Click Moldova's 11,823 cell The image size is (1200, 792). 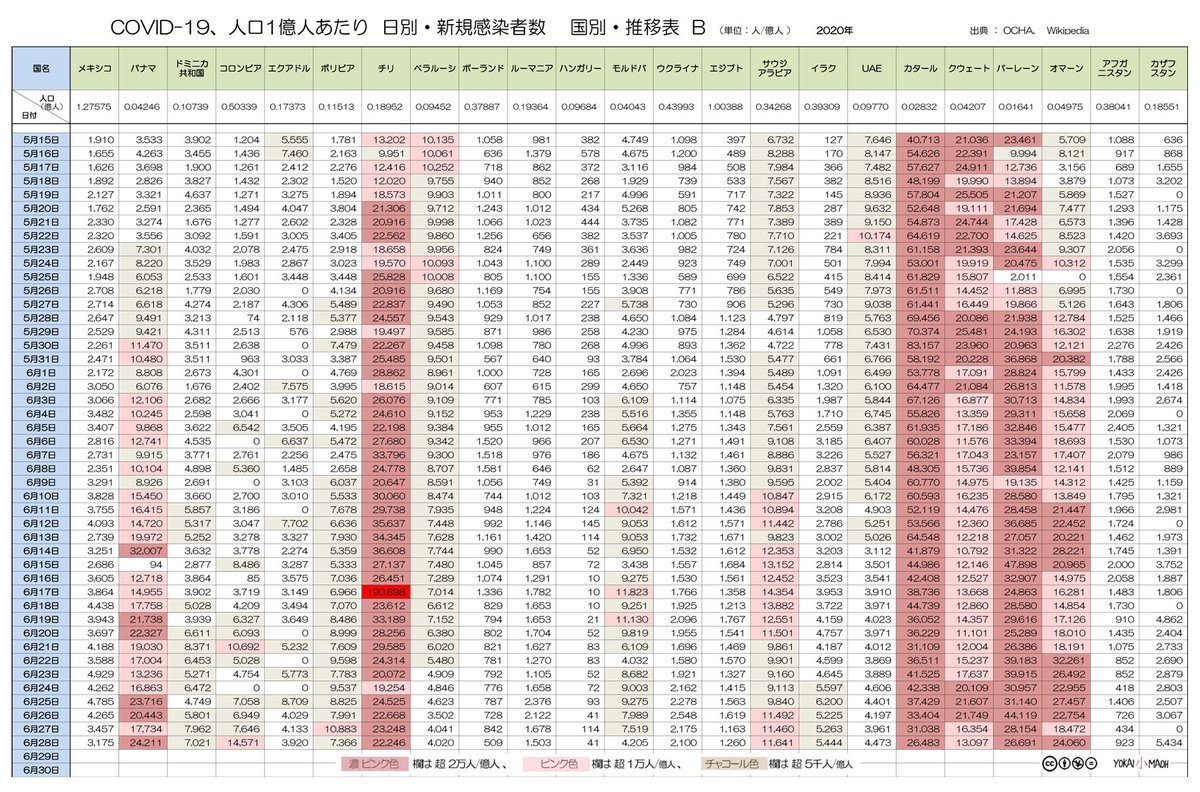(631, 592)
